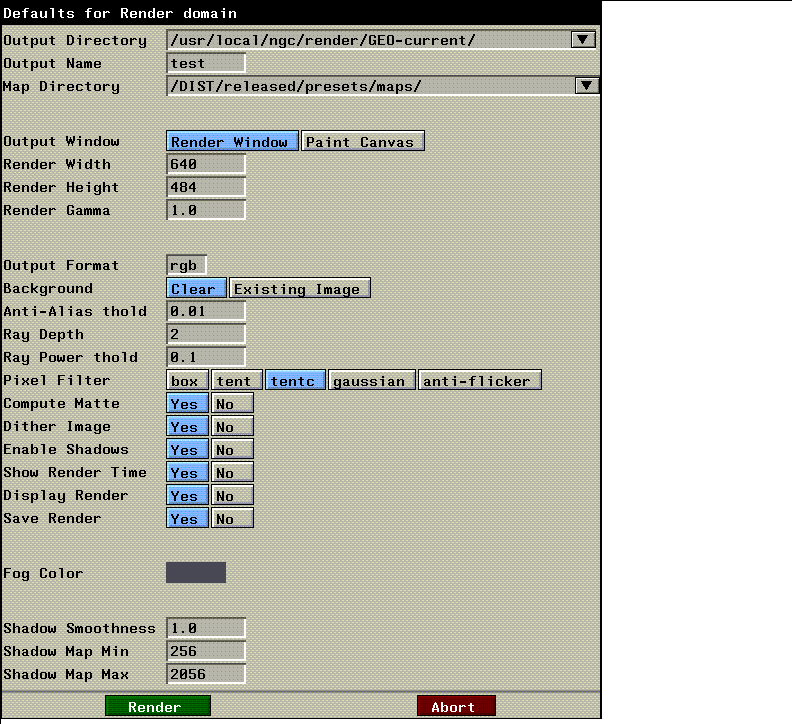Choose the gaussian pixel filter
This screenshot has height=724, width=792.
coord(372,380)
